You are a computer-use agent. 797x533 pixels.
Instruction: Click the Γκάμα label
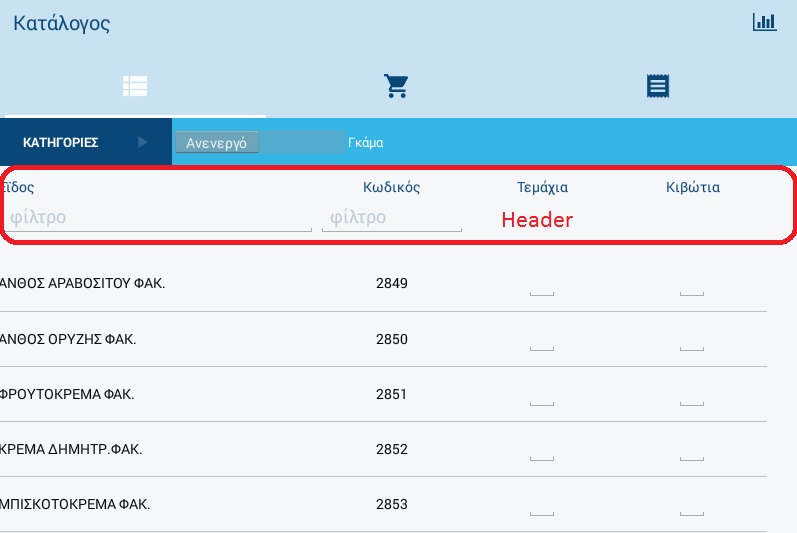tap(365, 143)
